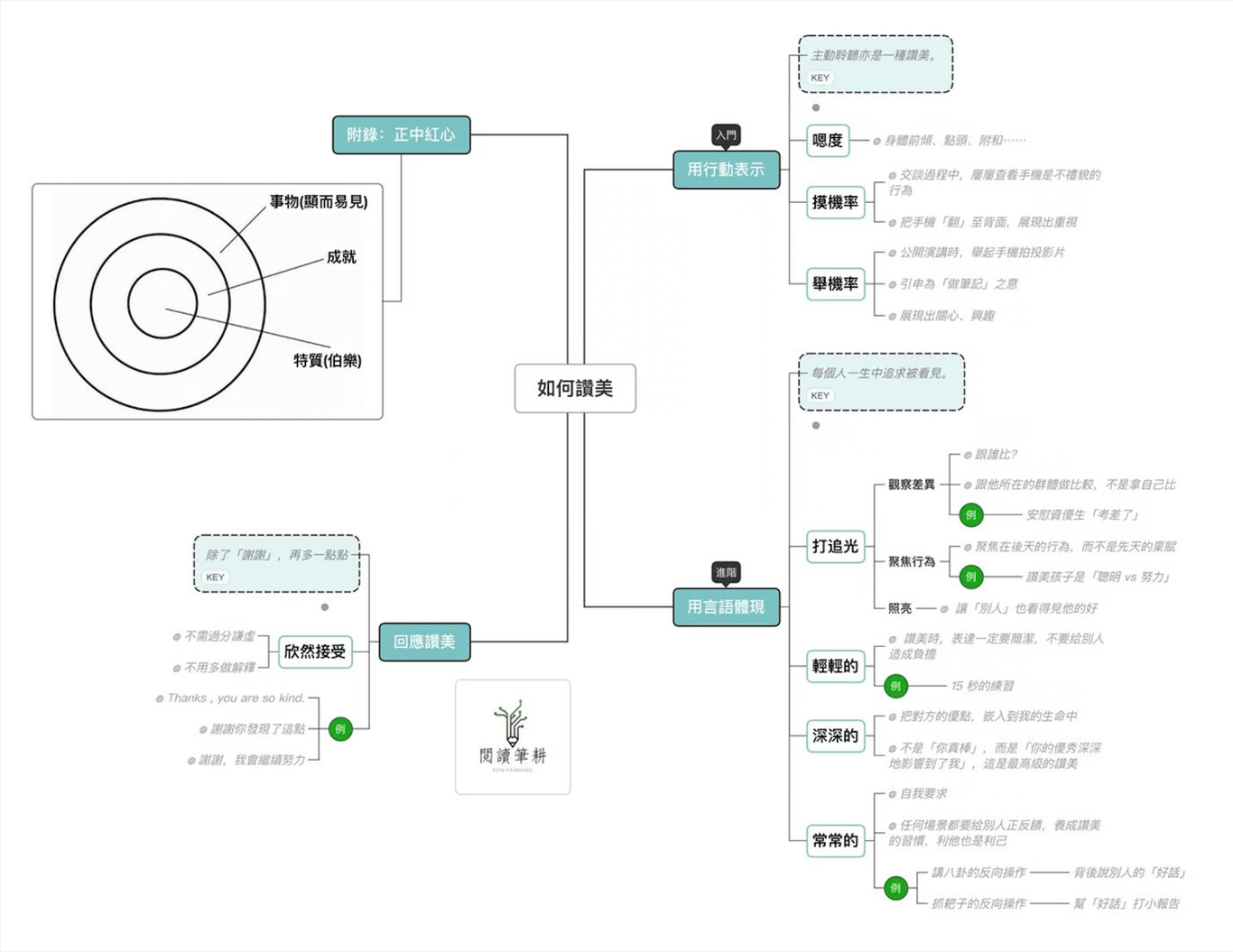Screen dimensions: 1233x952
Task: Select the 輕輕的 subtopic
Action: point(835,666)
